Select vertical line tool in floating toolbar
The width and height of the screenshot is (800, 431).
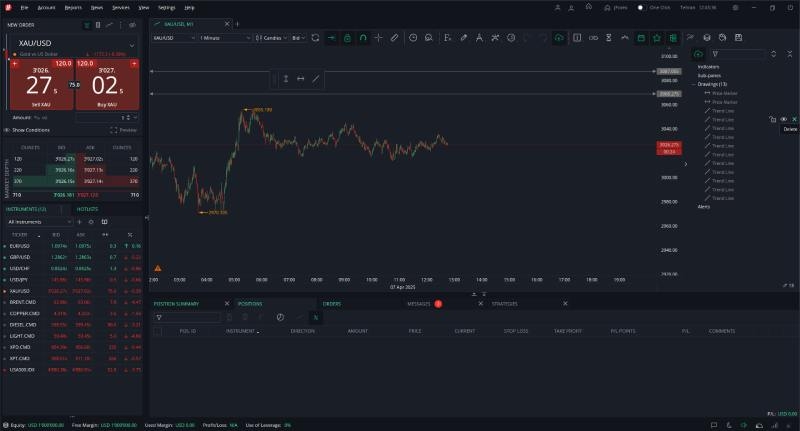click(x=286, y=79)
